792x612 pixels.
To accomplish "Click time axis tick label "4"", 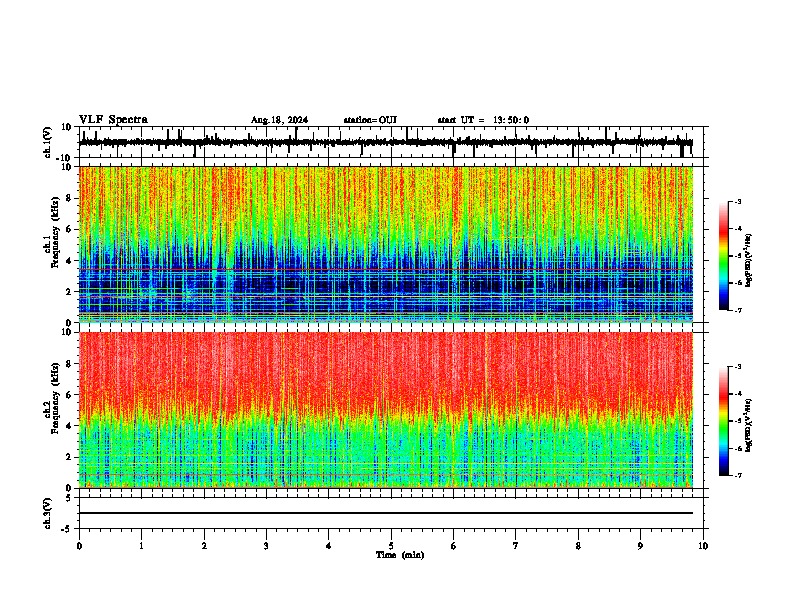I will [x=329, y=546].
